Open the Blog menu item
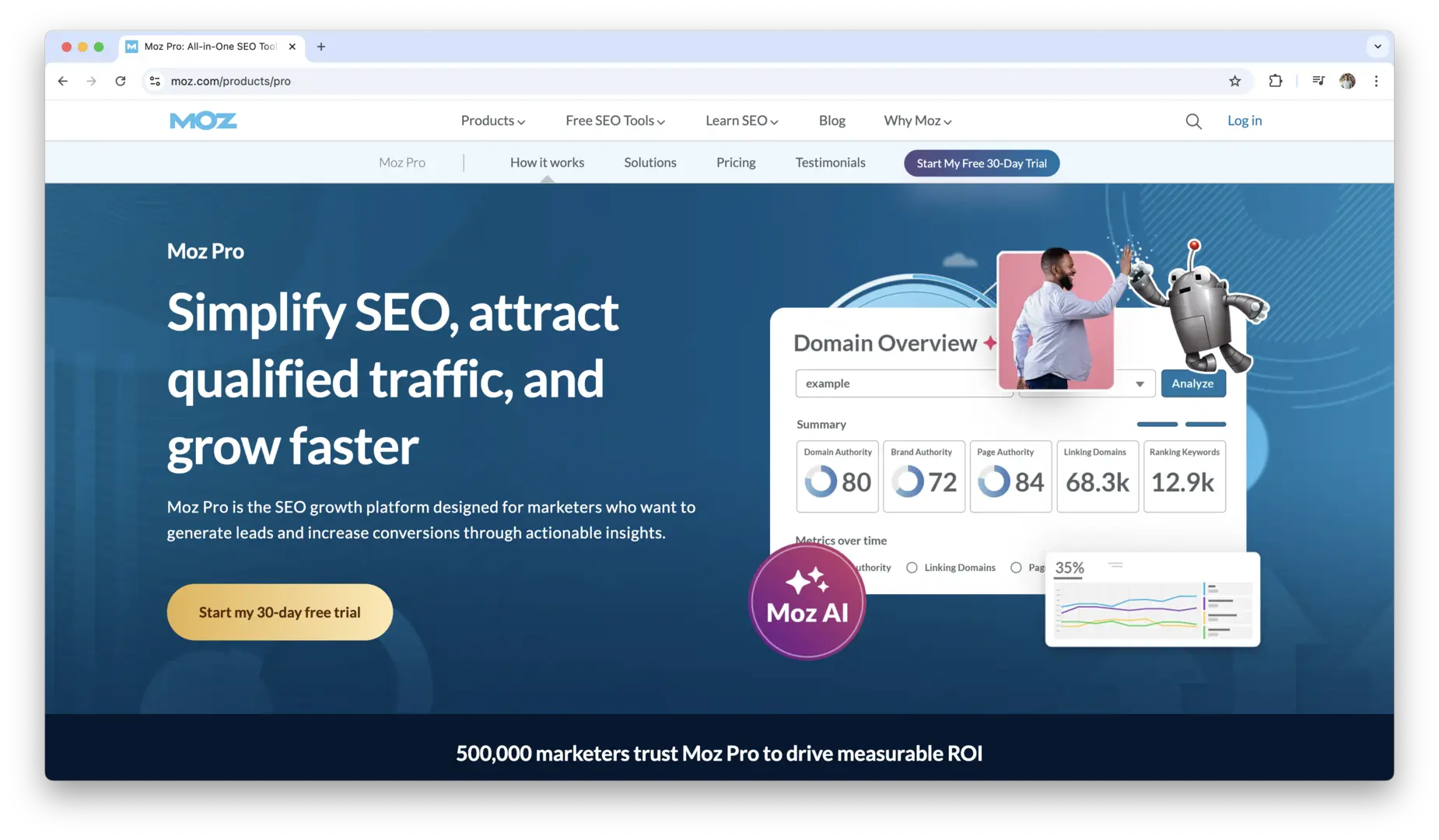The height and width of the screenshot is (840, 1439). pos(832,121)
